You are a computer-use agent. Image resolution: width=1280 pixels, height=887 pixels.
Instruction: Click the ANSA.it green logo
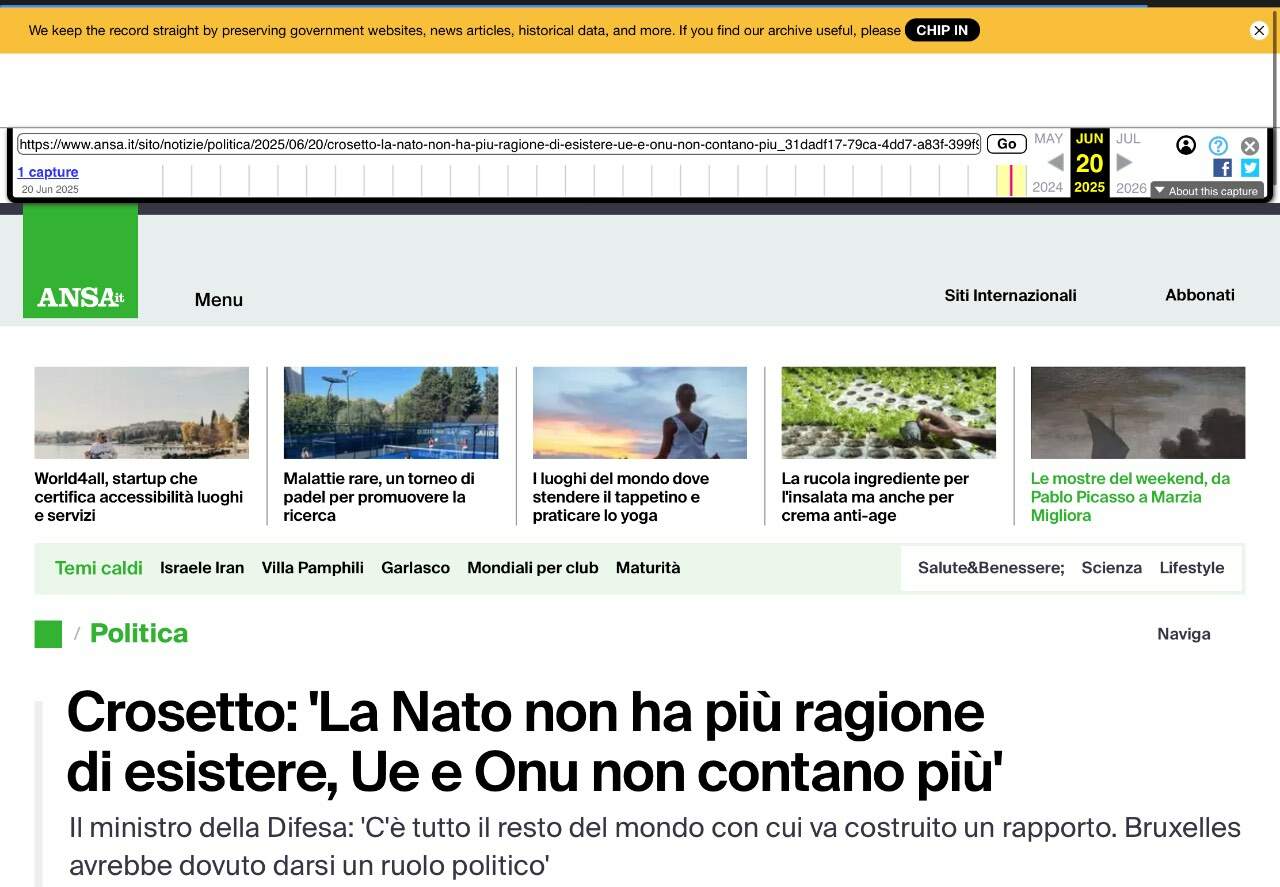click(x=80, y=261)
